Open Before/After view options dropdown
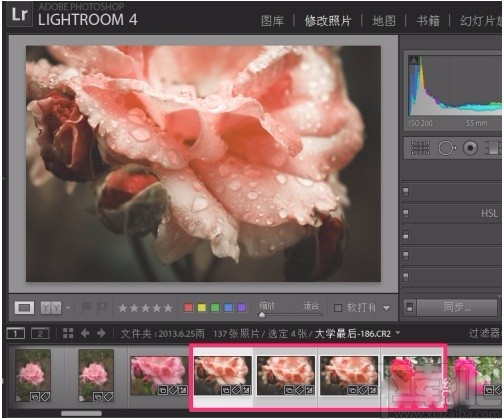The width and height of the screenshot is (504, 419). (68, 307)
